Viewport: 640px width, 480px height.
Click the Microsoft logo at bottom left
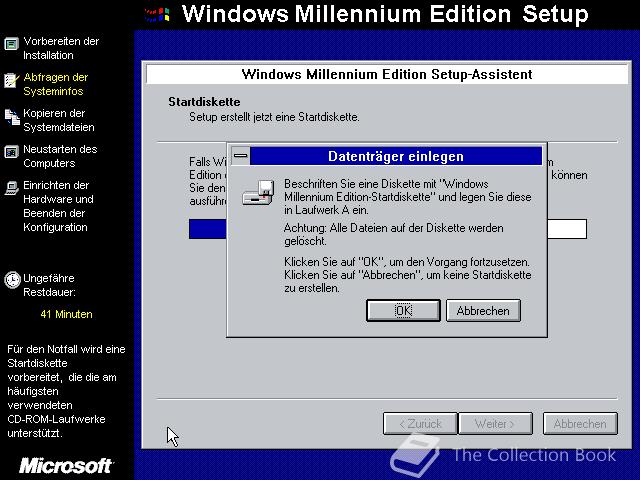point(66,465)
